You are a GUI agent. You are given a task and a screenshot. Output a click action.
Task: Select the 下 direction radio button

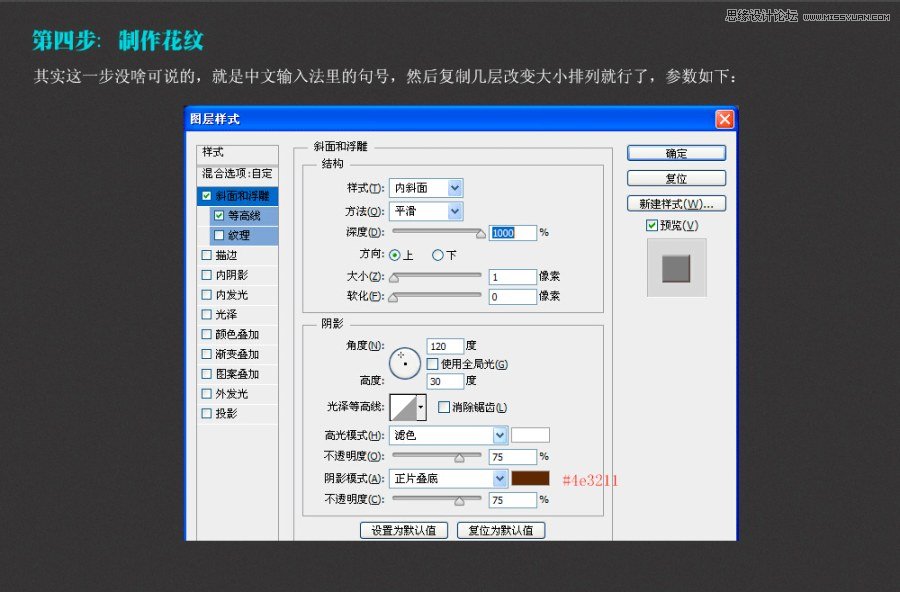438,254
